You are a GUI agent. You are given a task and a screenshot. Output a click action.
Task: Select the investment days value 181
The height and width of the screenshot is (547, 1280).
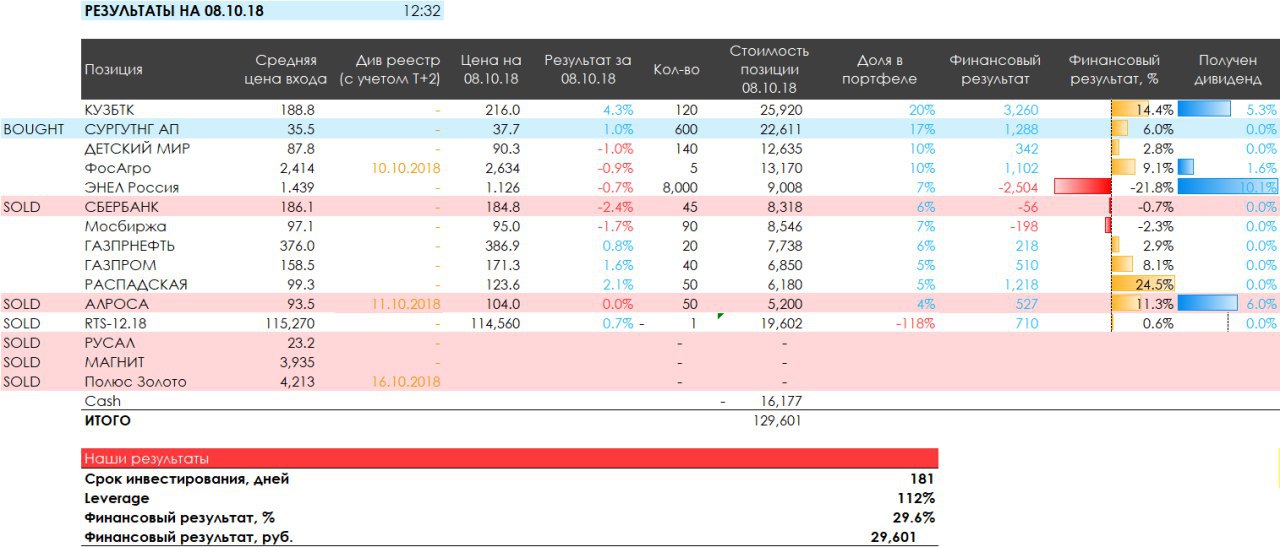[922, 479]
